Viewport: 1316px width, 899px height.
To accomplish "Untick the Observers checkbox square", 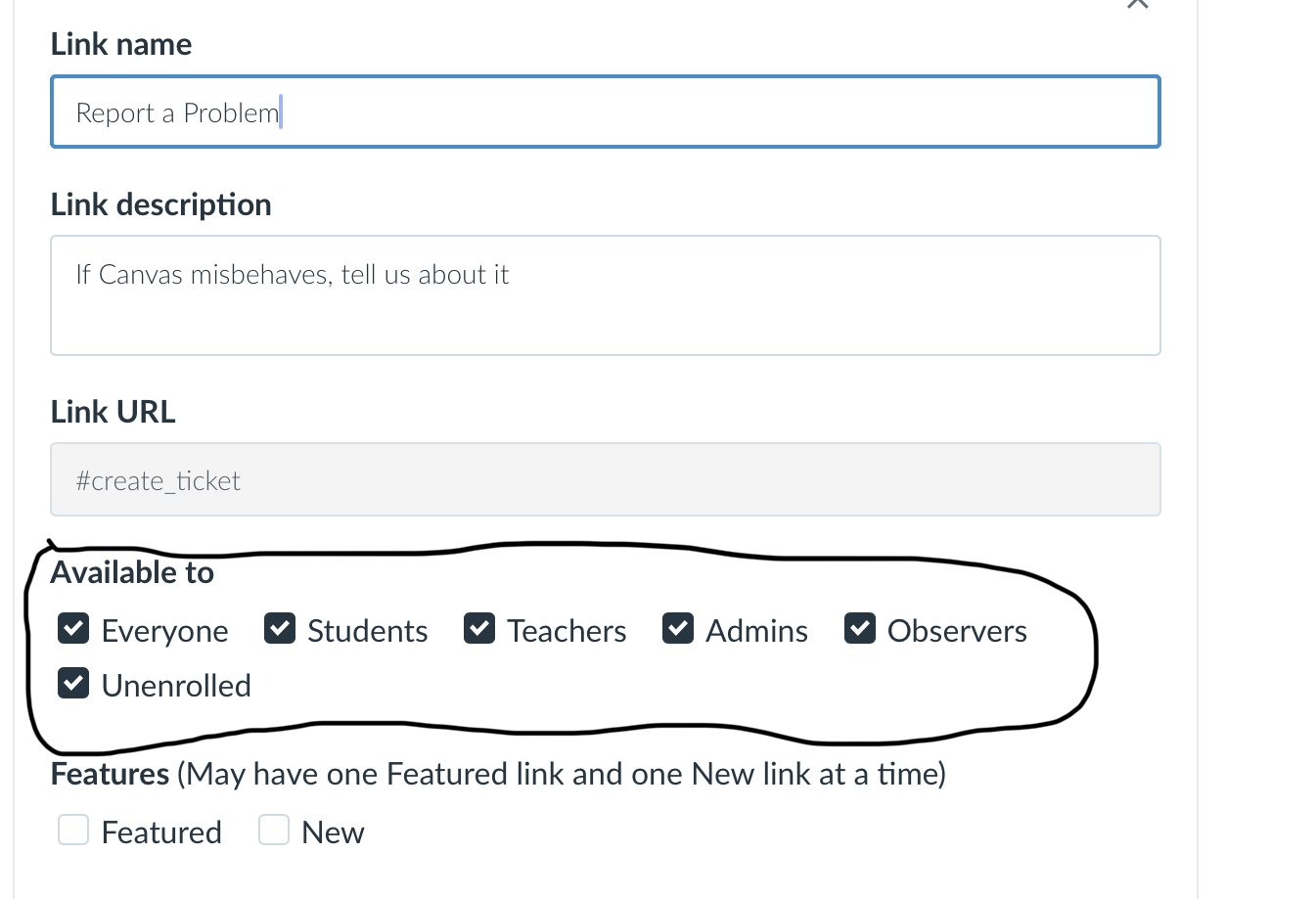I will pos(860,629).
